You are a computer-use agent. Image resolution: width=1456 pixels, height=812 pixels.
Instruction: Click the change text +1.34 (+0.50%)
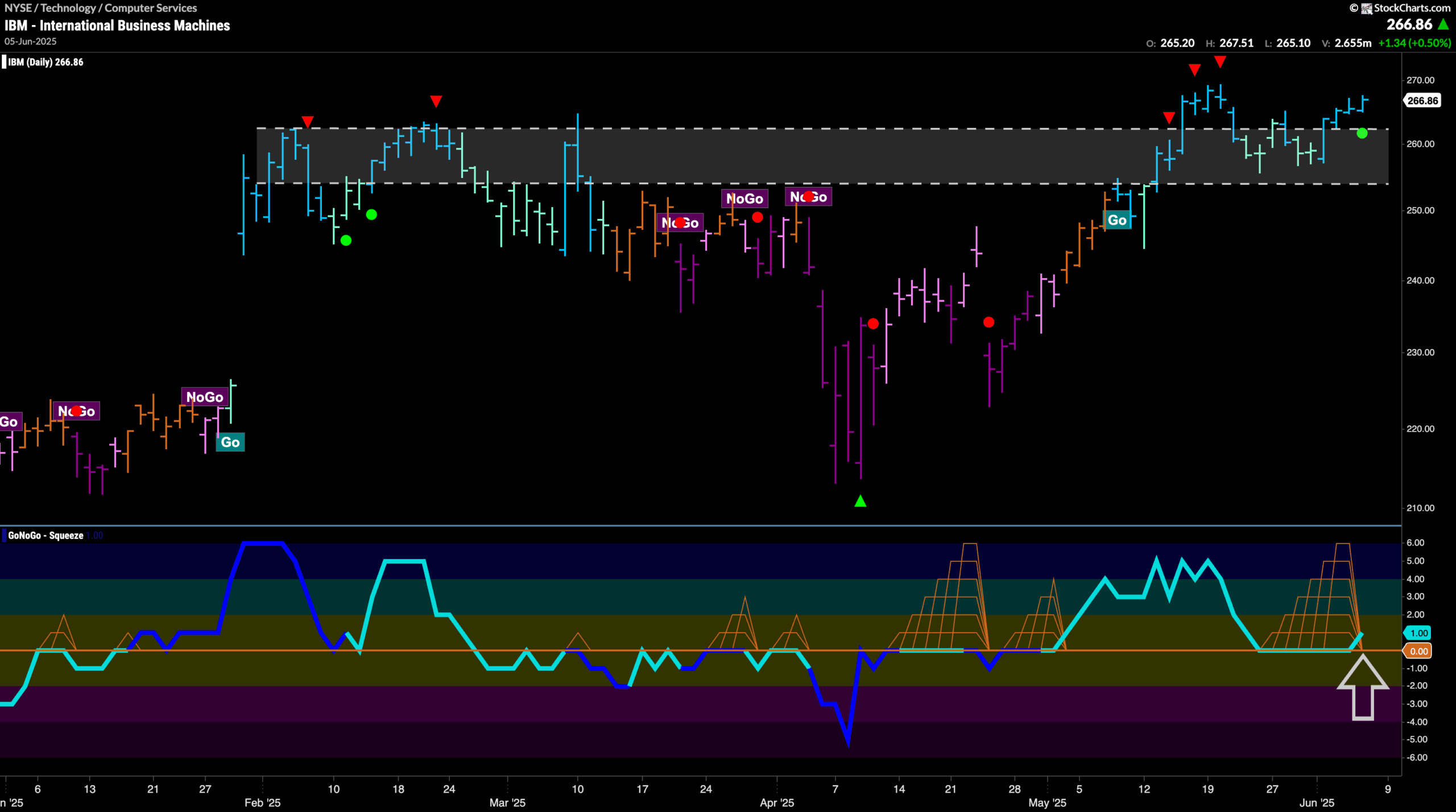[x=1414, y=43]
